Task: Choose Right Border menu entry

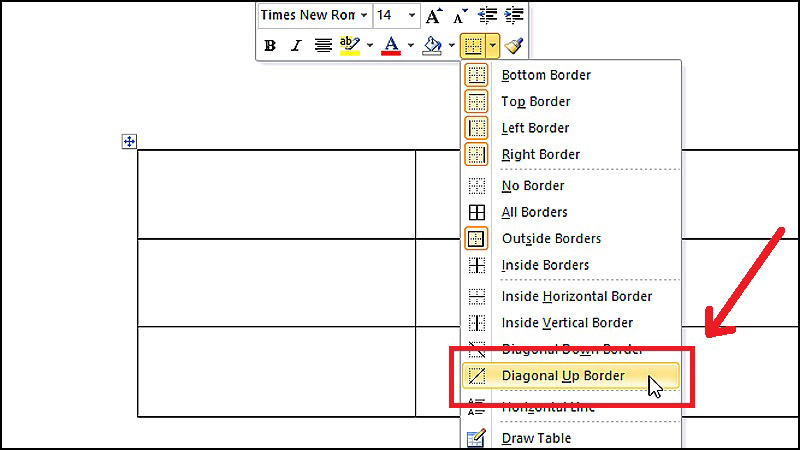Action: coord(571,155)
